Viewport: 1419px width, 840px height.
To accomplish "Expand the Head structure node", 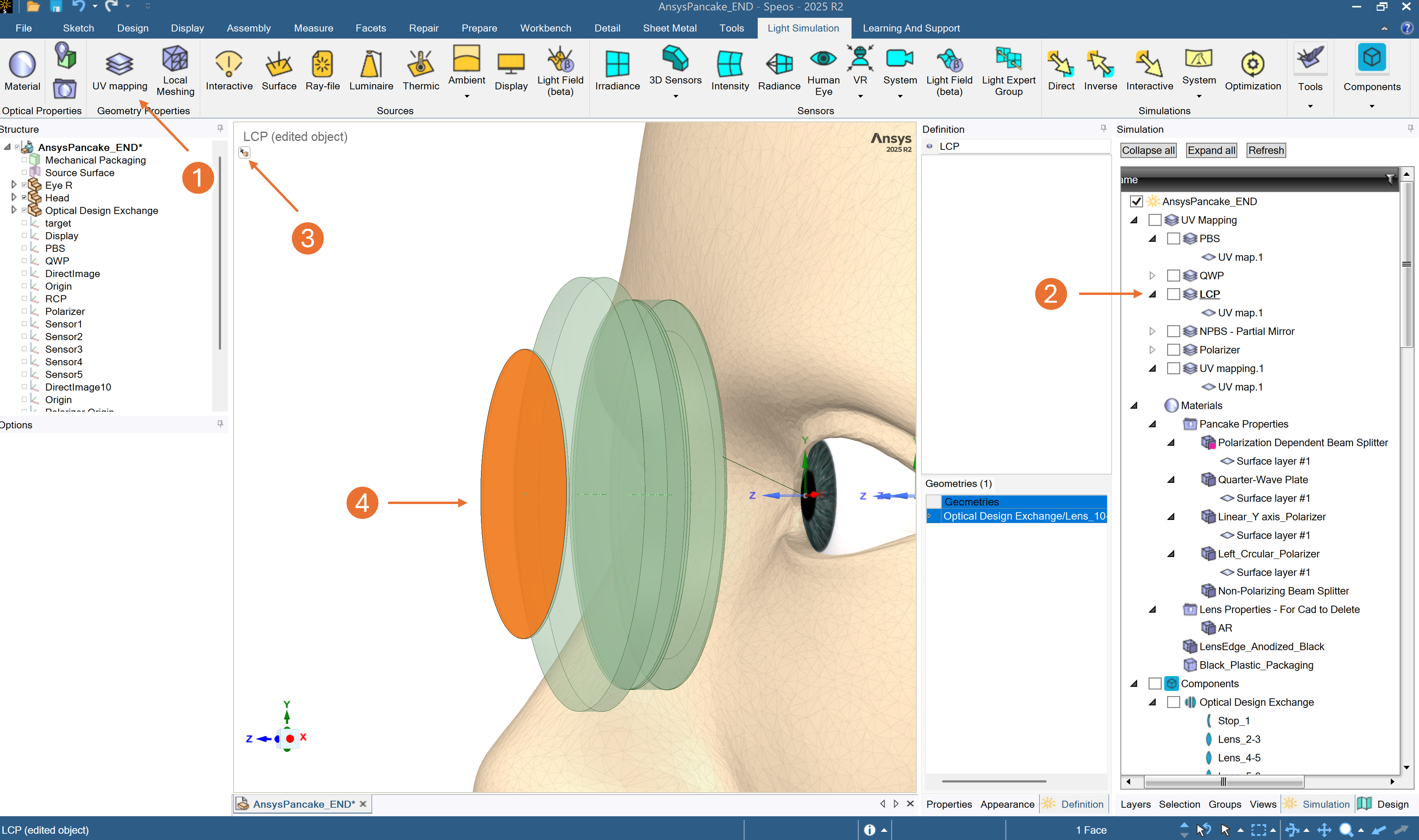I will 14,197.
